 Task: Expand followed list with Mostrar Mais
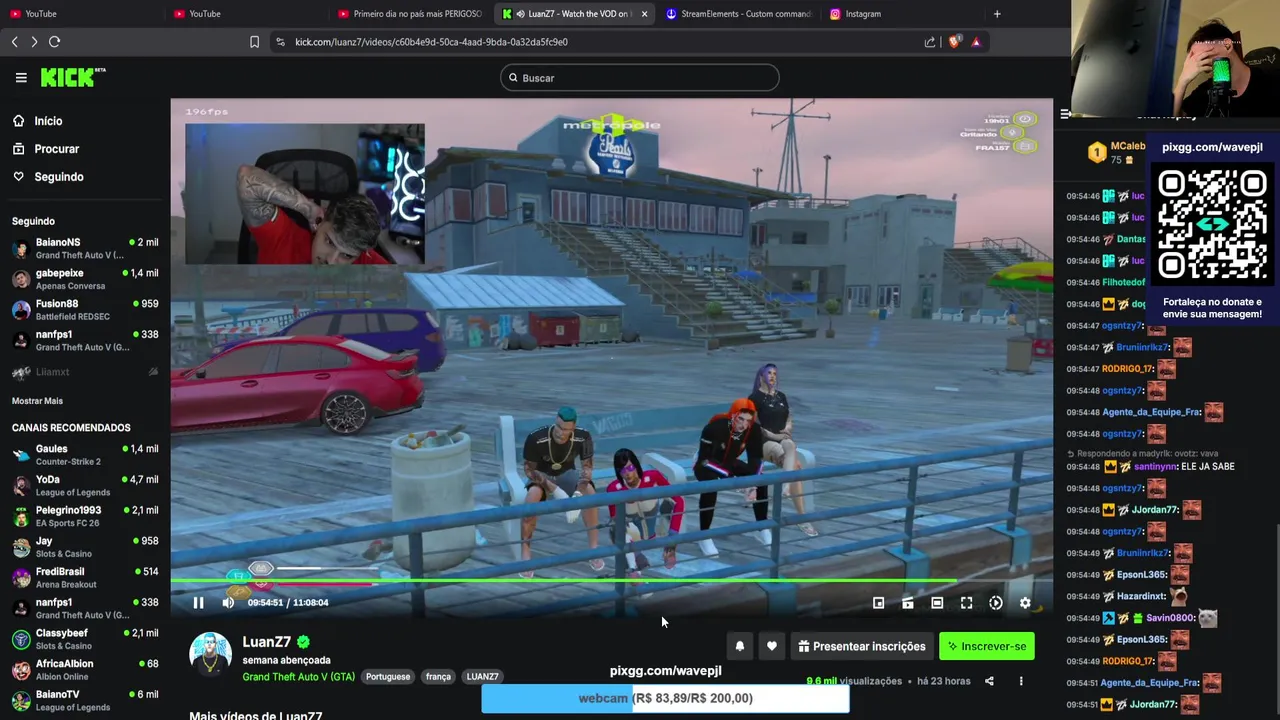[38, 401]
